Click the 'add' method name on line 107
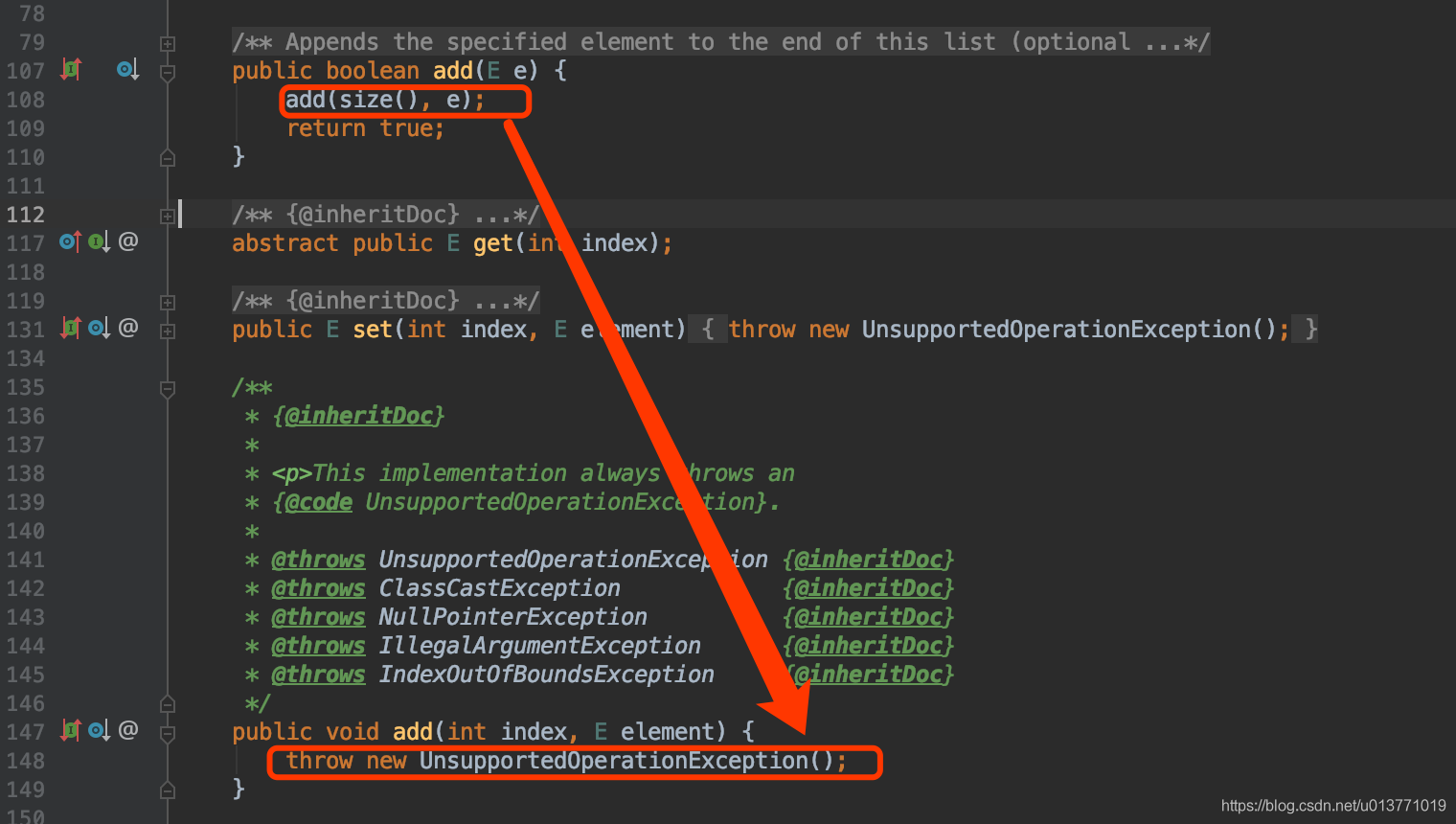This screenshot has width=1456, height=824. coord(453,71)
